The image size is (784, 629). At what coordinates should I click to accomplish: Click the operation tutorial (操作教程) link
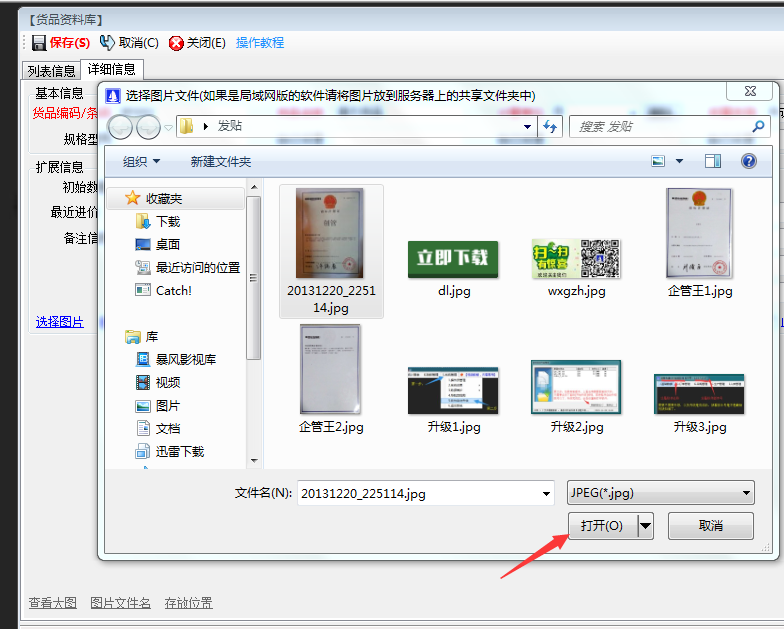(260, 43)
